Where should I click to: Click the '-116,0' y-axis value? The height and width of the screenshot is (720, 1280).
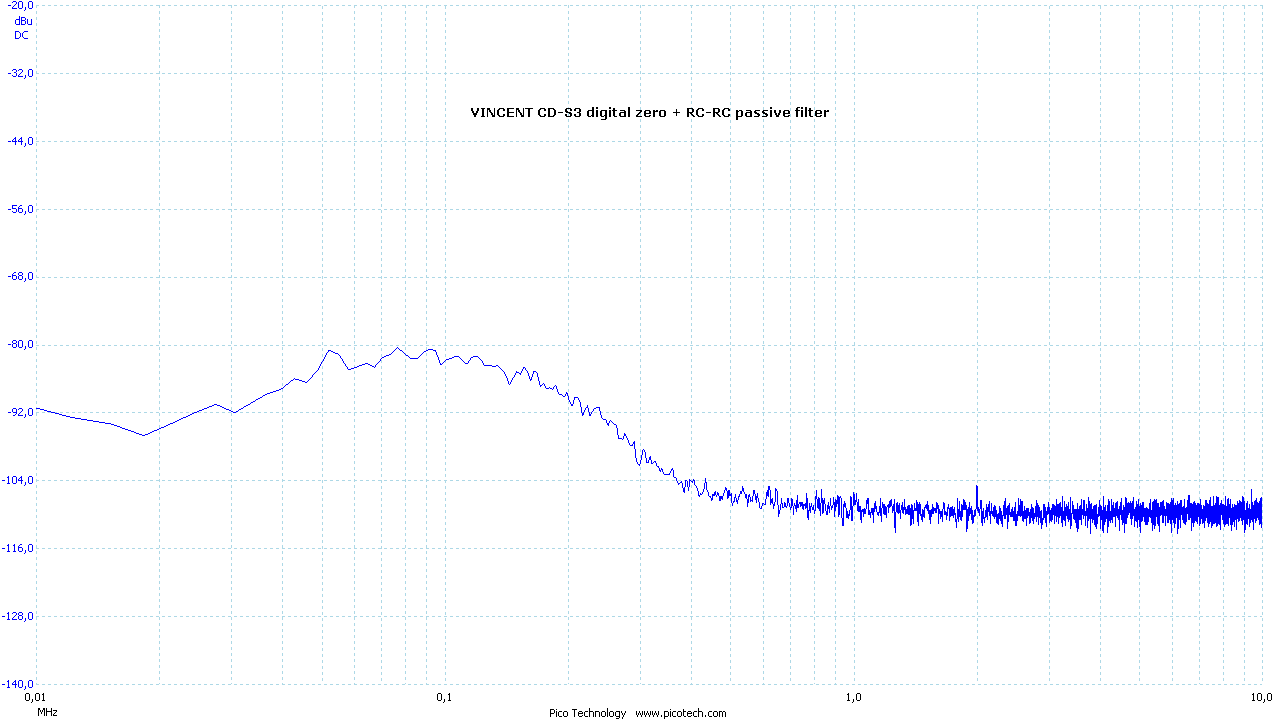click(18, 548)
